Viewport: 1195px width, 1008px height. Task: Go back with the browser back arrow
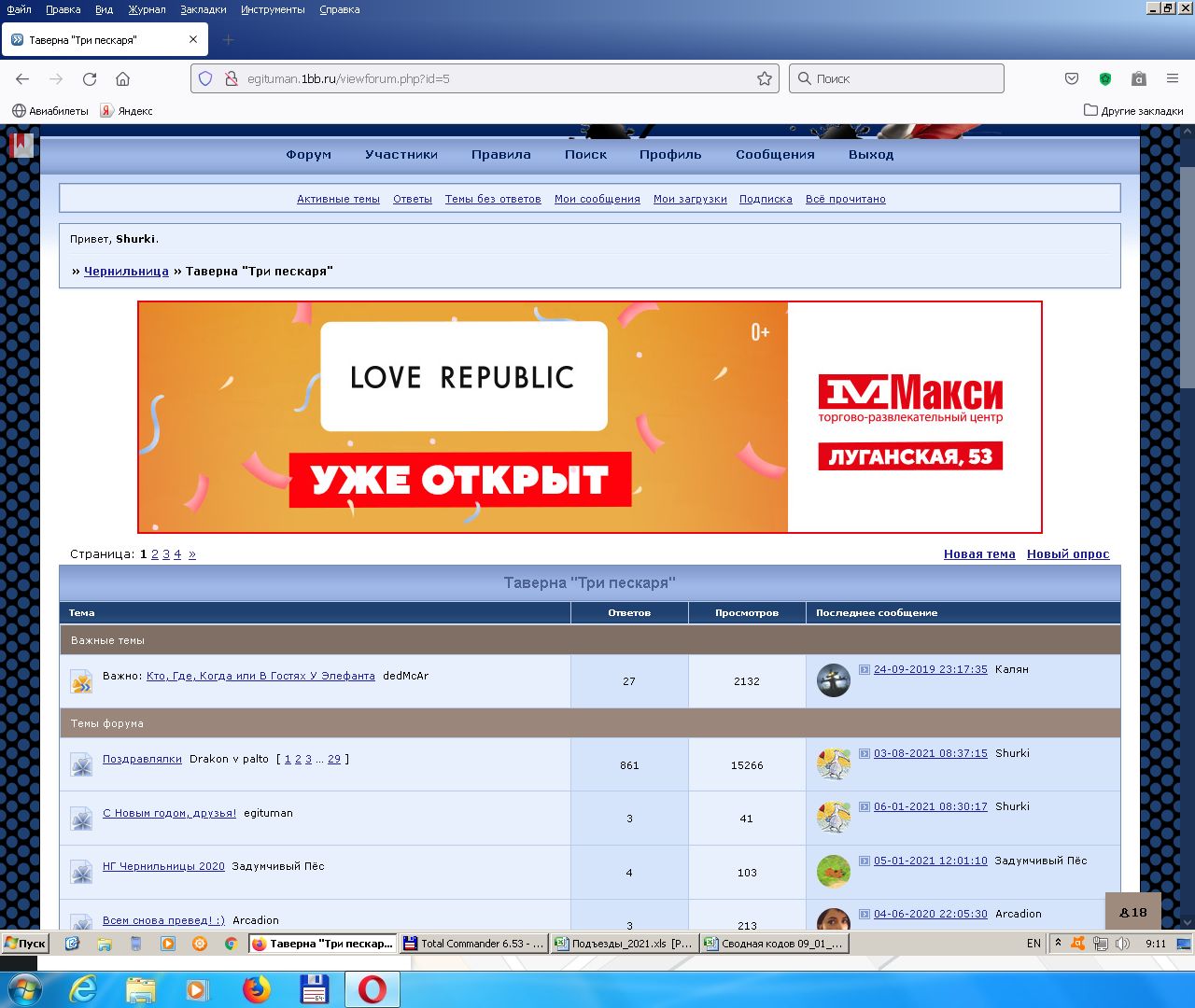pos(22,79)
